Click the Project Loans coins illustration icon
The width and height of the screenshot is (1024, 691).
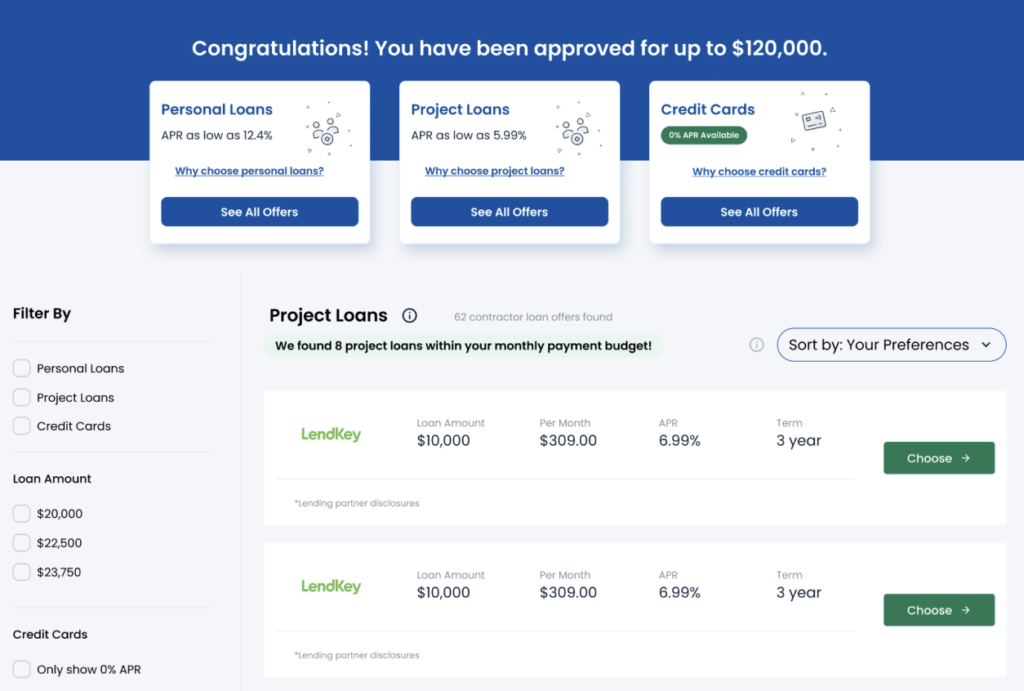tap(574, 126)
